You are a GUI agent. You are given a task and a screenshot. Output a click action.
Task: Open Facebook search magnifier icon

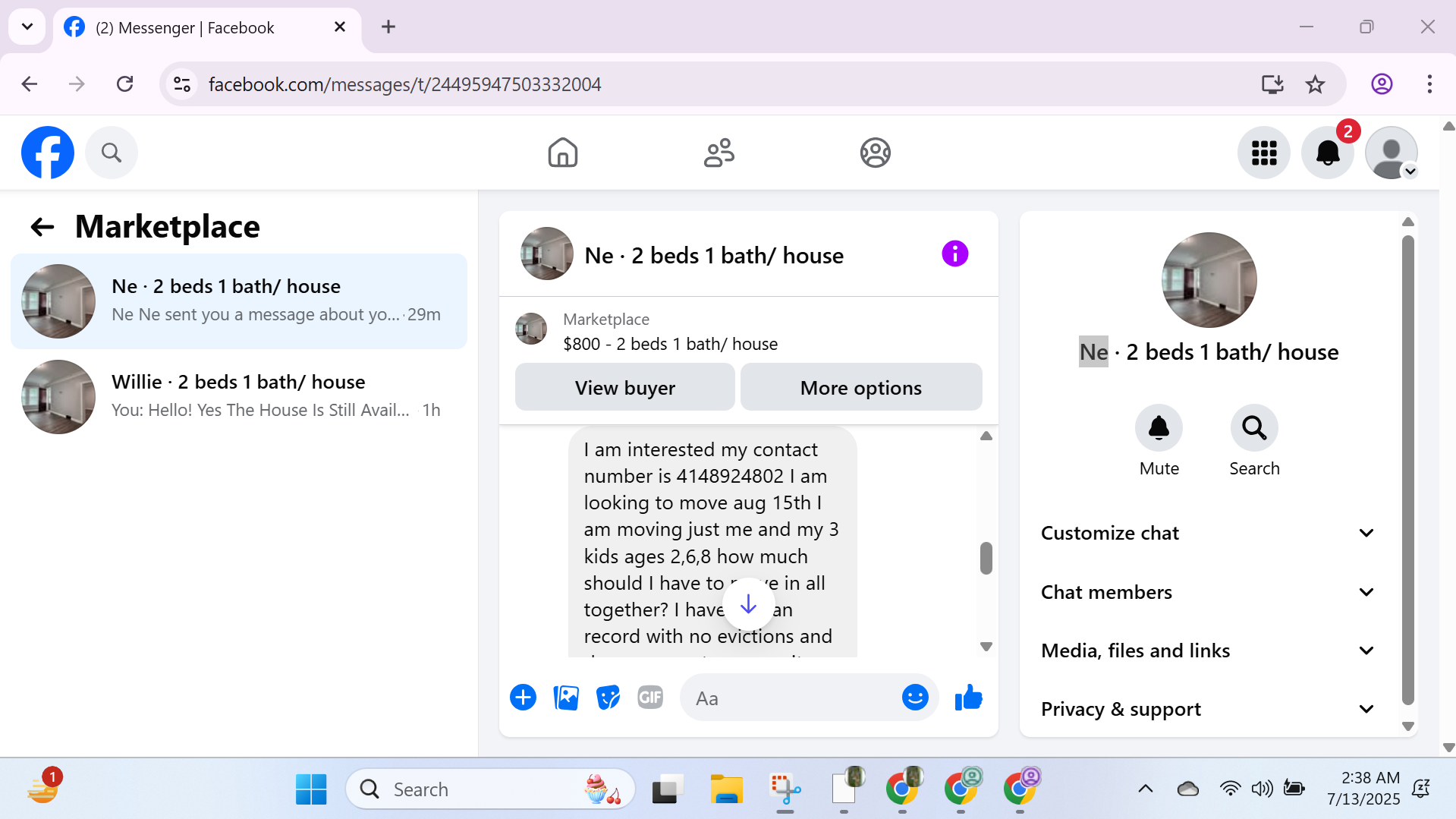(112, 153)
